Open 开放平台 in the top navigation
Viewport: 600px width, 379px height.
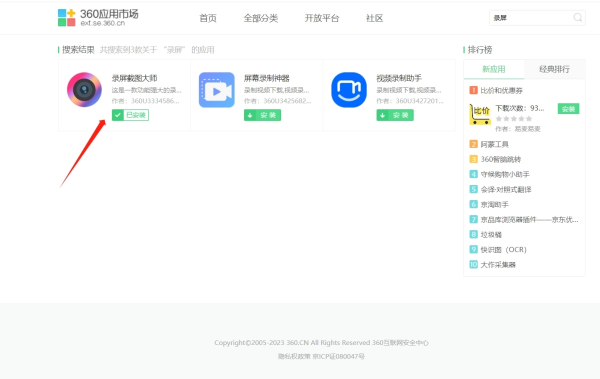point(322,18)
